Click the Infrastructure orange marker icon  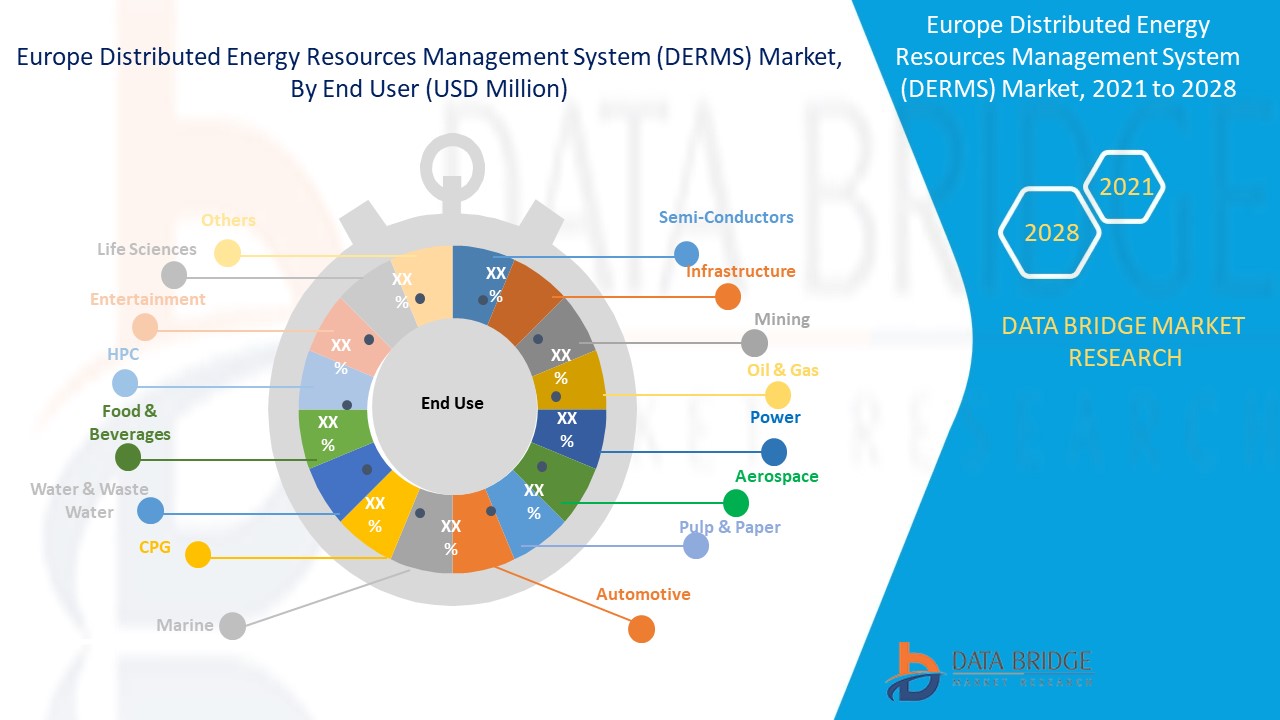pos(727,296)
